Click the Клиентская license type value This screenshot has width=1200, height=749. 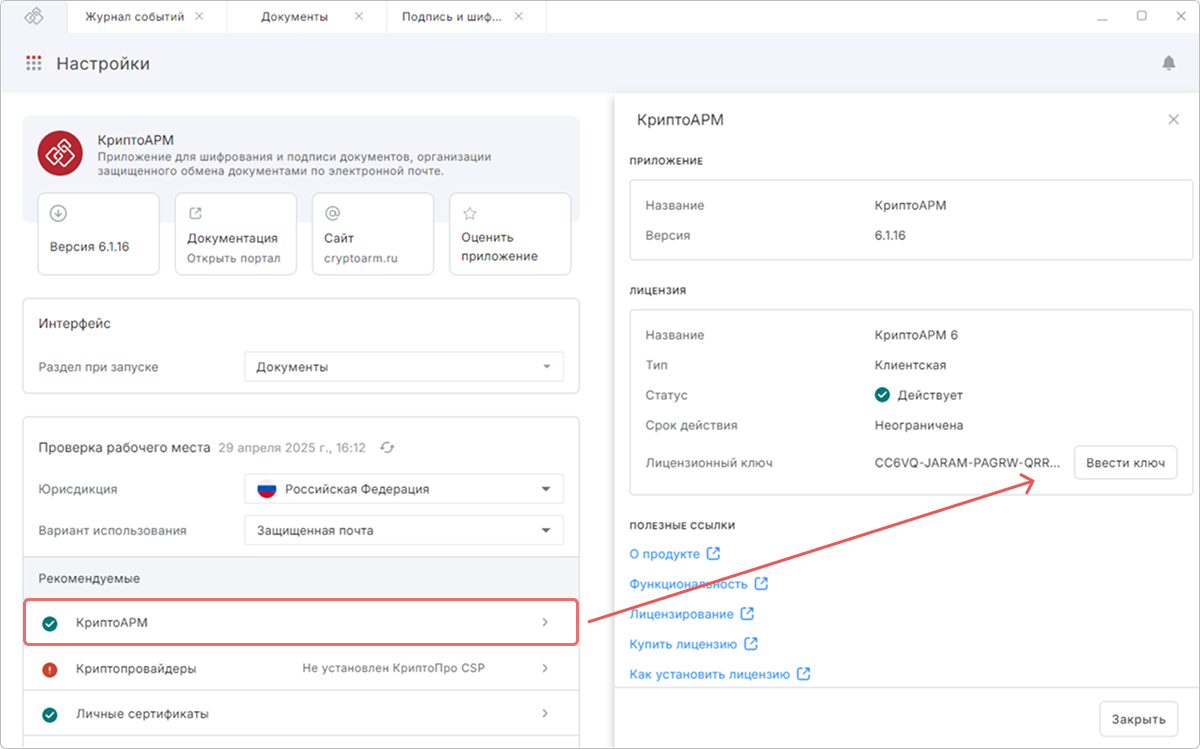(910, 365)
